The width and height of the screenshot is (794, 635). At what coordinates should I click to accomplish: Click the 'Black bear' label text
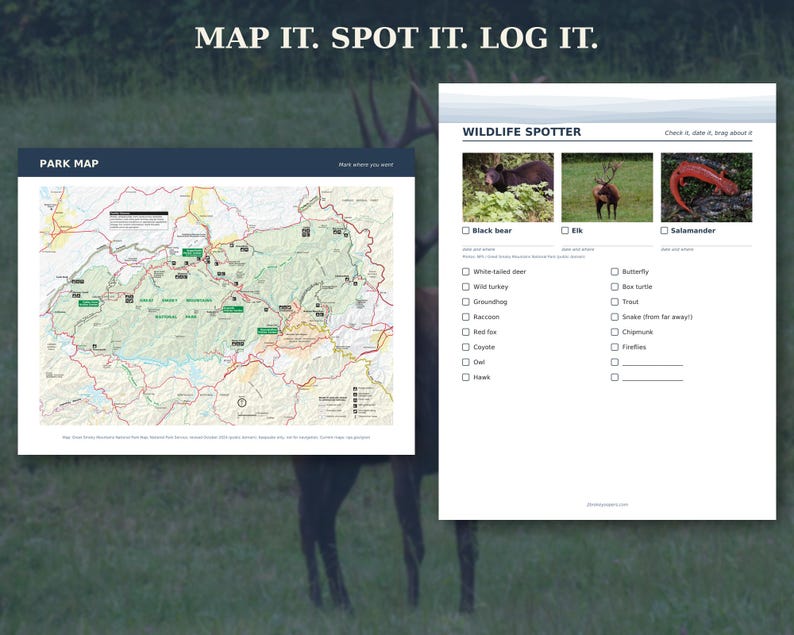492,230
